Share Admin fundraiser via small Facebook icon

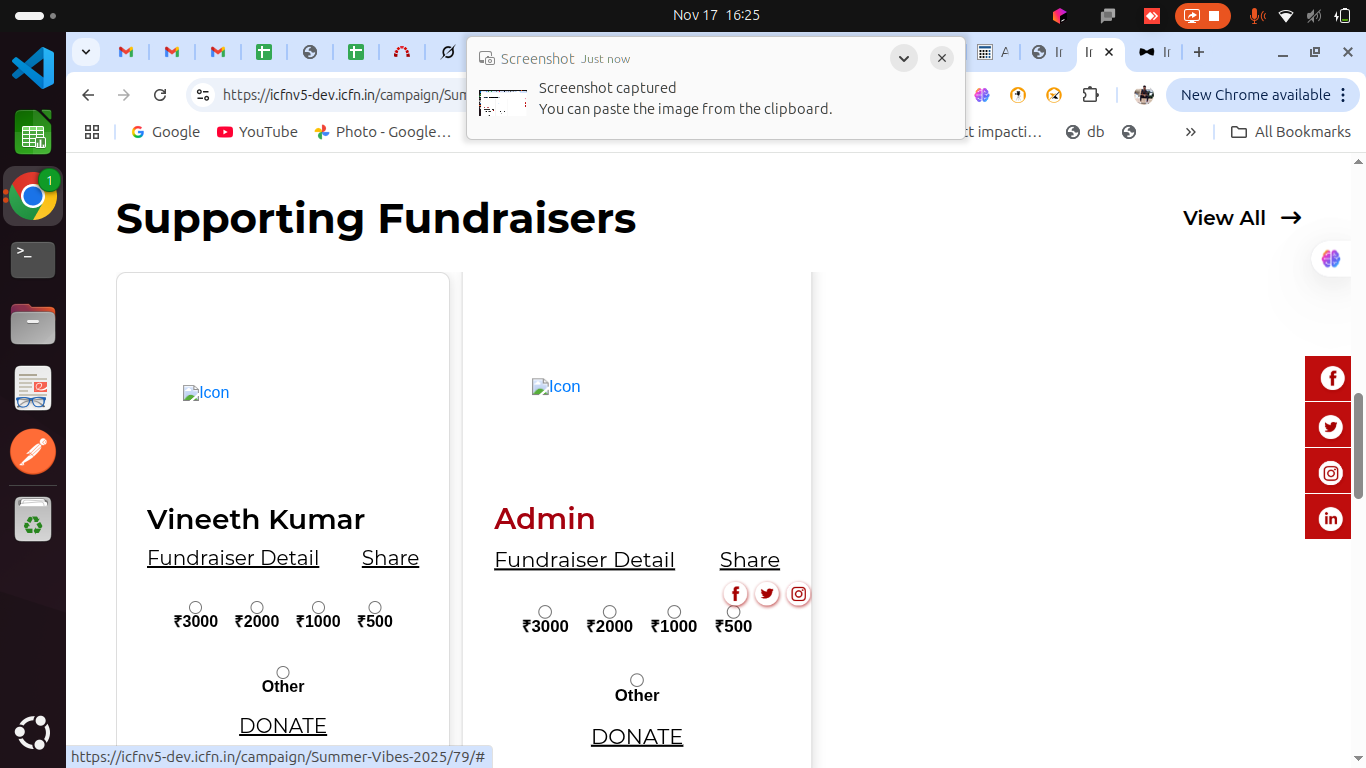pyautogui.click(x=735, y=594)
